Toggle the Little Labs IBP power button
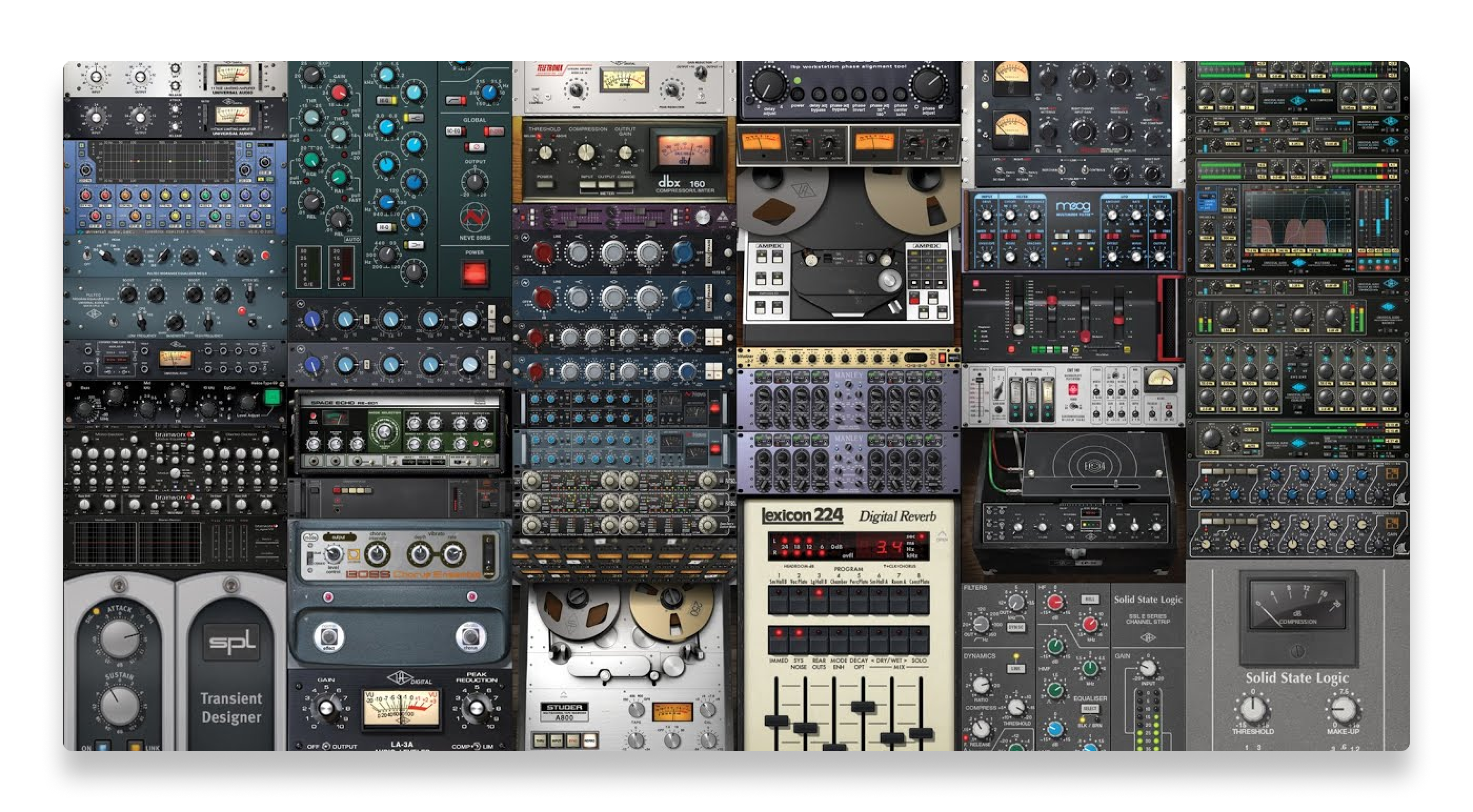This screenshot has height=812, width=1473. (796, 94)
